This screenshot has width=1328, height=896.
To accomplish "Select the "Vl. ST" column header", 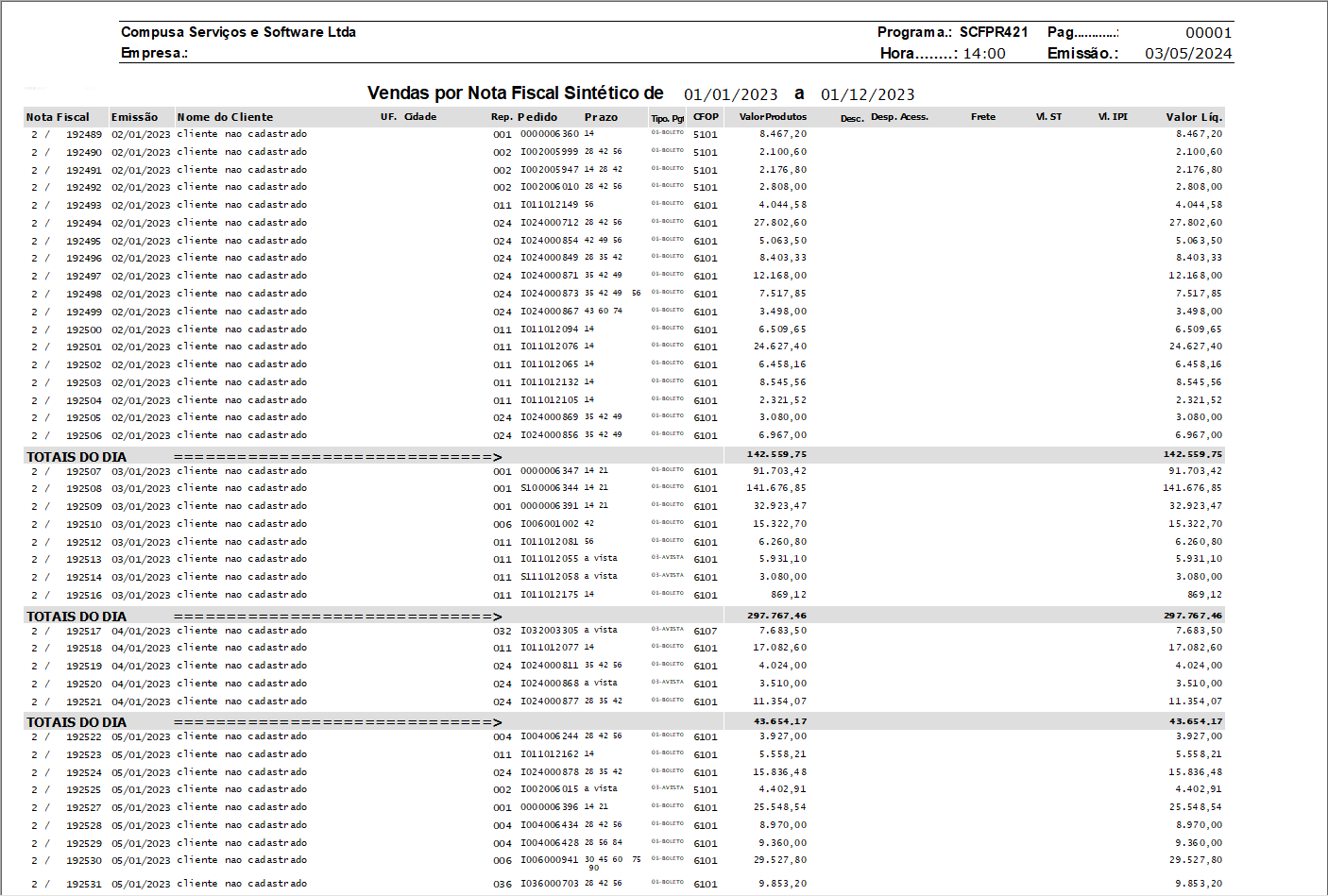I will coord(1048,117).
